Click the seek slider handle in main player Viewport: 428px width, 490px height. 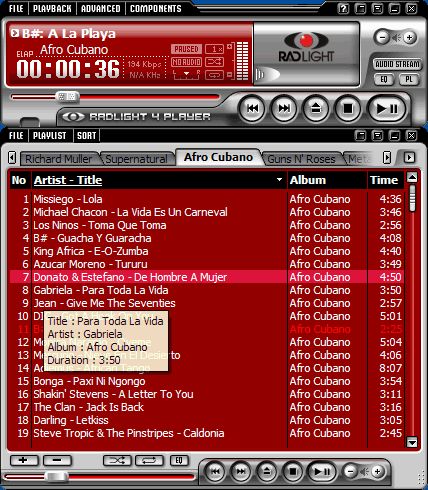[x=67, y=97]
